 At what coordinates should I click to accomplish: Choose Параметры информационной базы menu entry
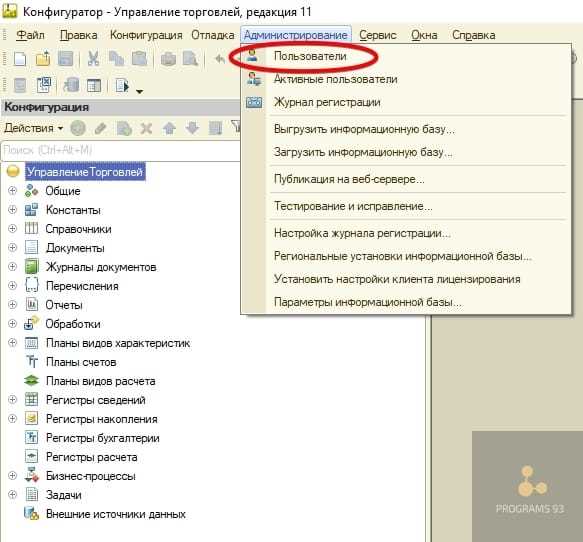click(405, 302)
